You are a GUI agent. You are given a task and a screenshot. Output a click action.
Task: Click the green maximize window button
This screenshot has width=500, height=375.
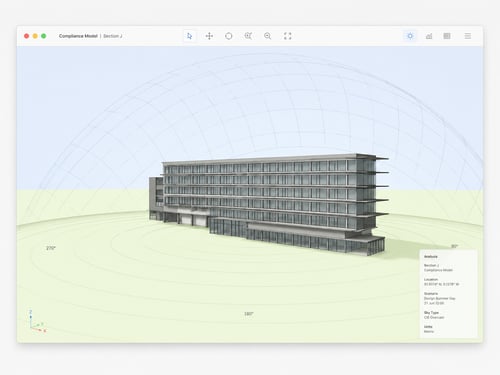44,36
